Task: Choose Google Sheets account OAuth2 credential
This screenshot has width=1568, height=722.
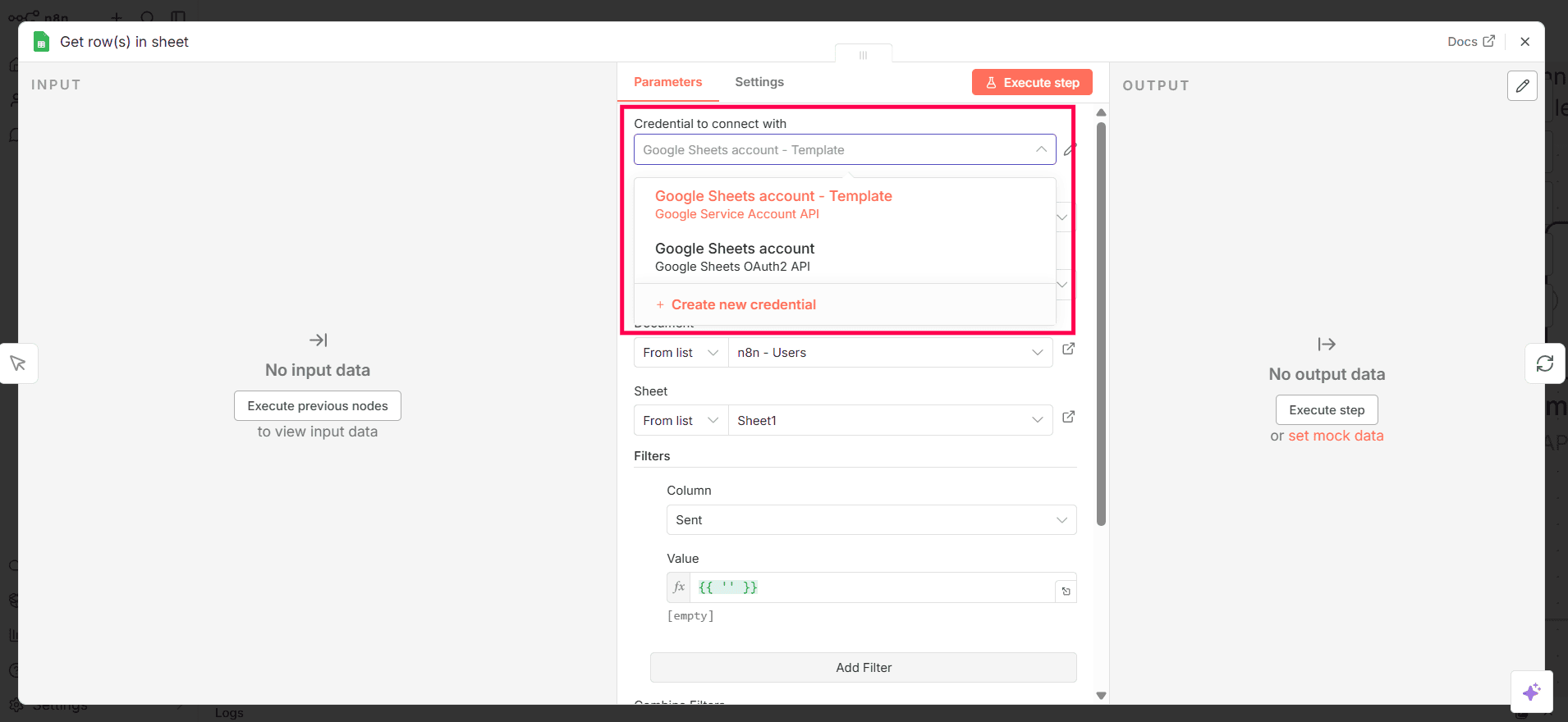Action: tap(735, 257)
